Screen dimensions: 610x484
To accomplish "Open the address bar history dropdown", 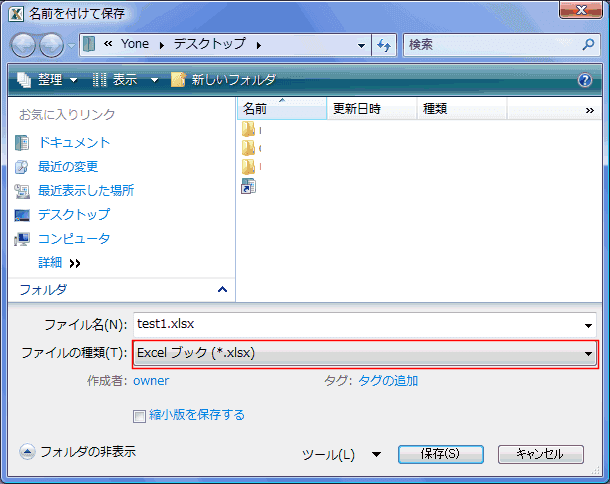I will [x=361, y=46].
